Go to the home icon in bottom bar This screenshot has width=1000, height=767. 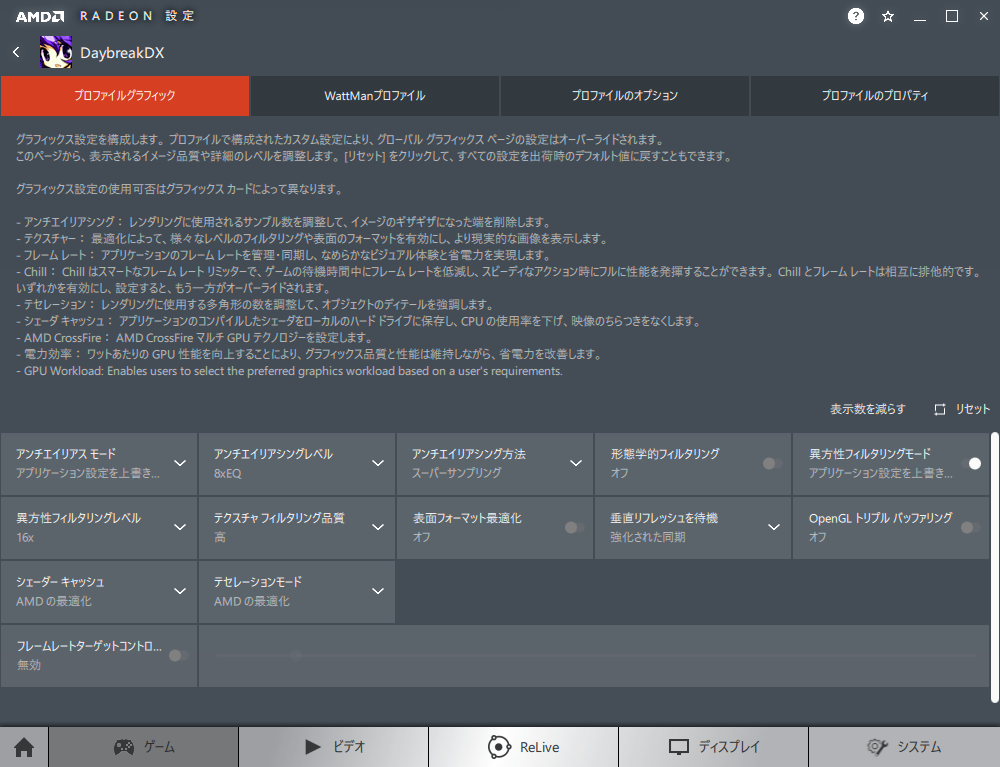coord(24,747)
